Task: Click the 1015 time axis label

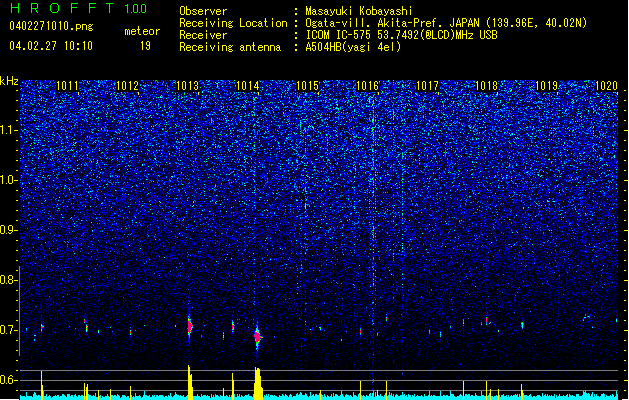Action: click(307, 86)
